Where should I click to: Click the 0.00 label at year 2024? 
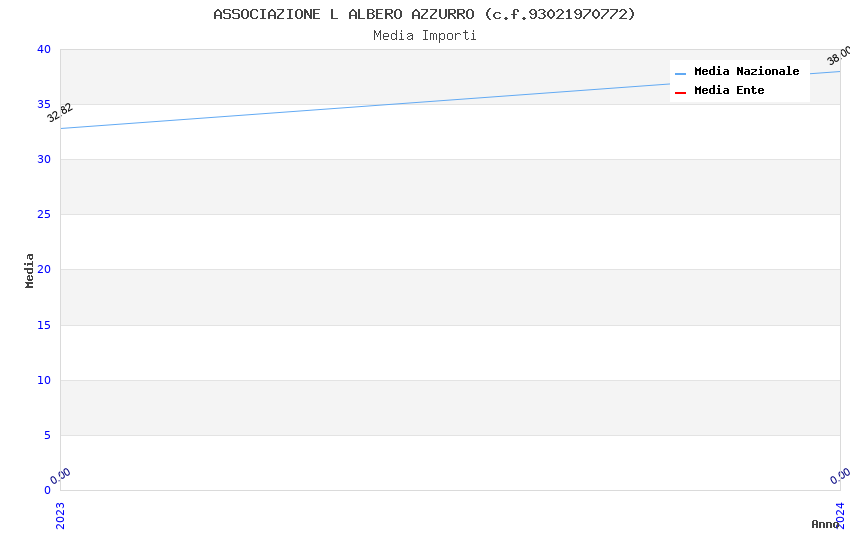point(840,476)
